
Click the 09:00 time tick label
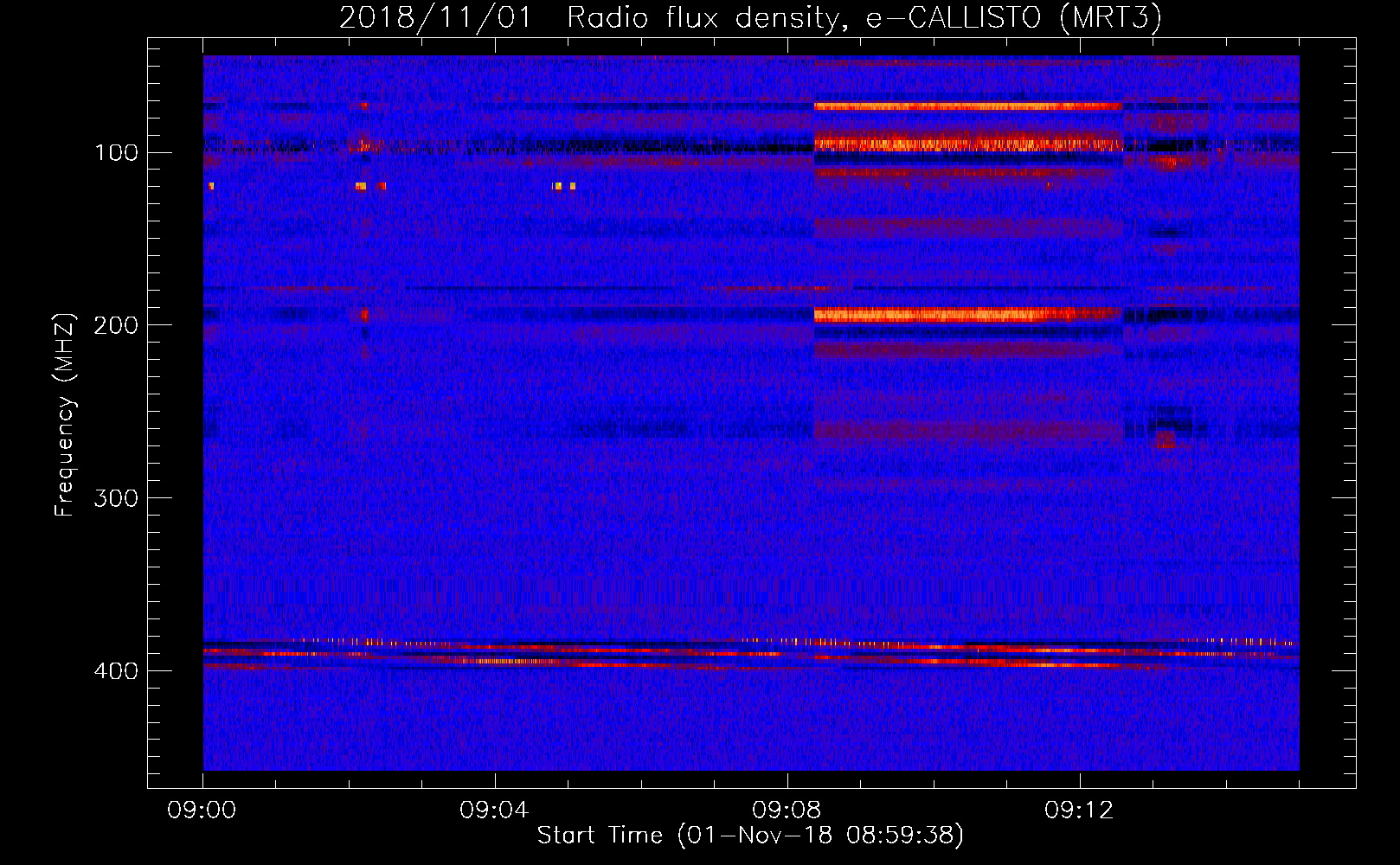click(x=202, y=811)
